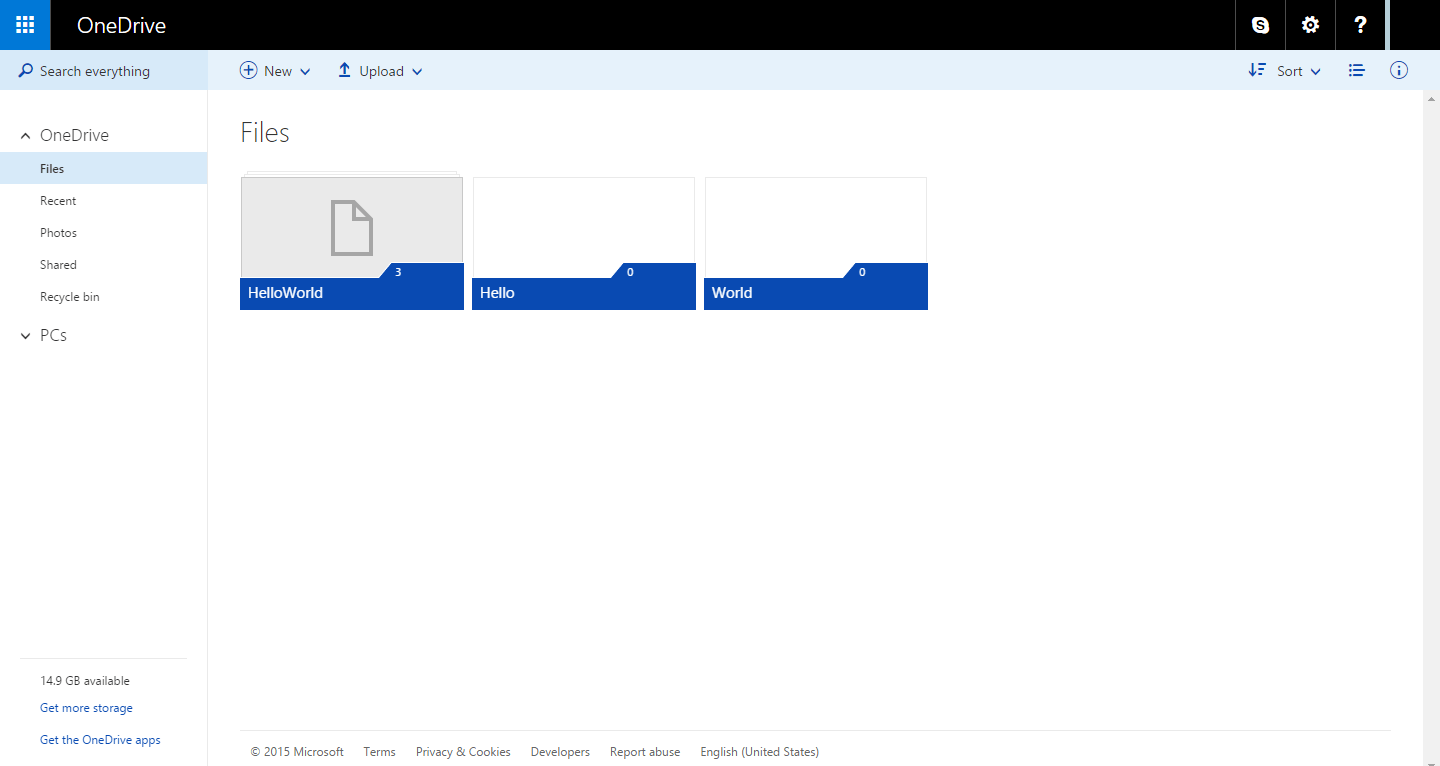
Task: Click the 14.9 GB available text
Action: (85, 681)
